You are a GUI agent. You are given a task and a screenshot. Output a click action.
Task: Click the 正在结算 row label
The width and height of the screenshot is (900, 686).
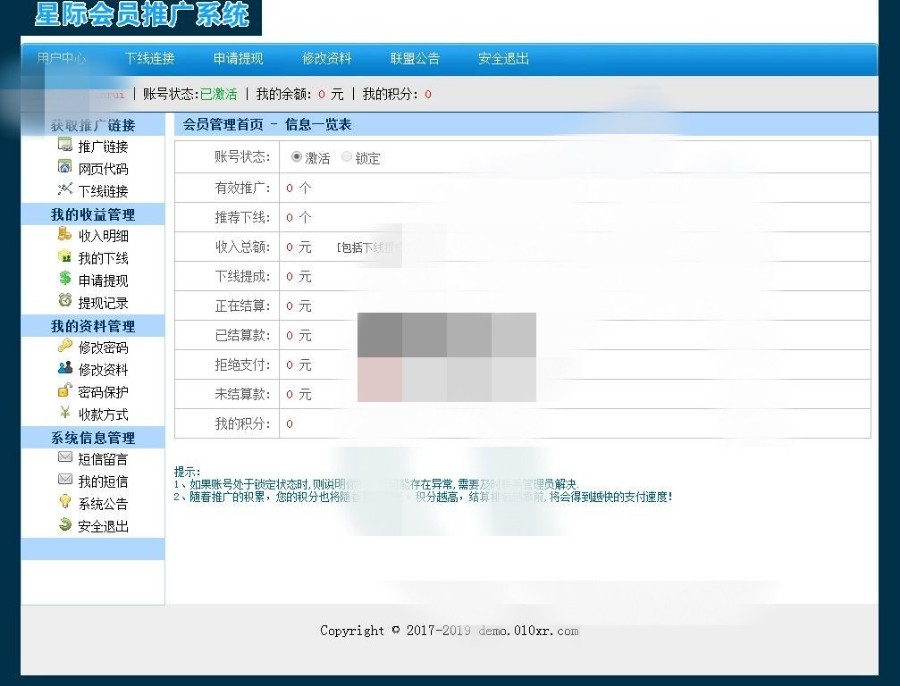[x=242, y=306]
